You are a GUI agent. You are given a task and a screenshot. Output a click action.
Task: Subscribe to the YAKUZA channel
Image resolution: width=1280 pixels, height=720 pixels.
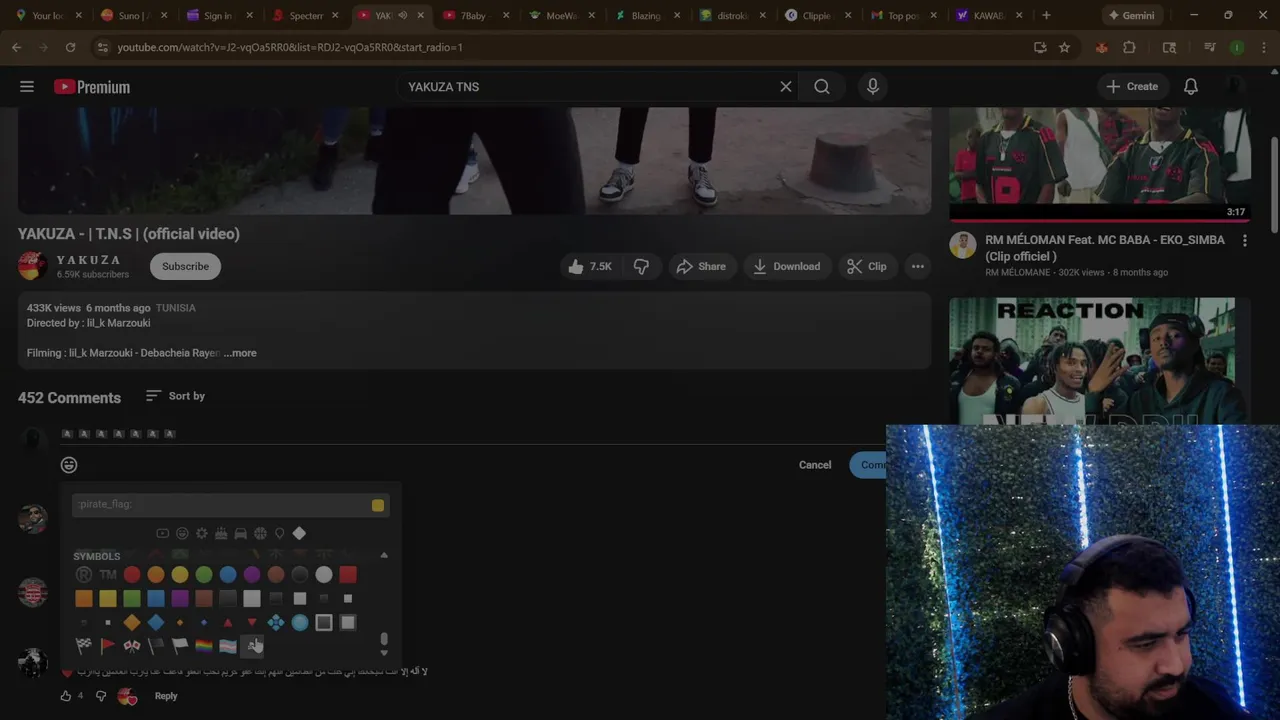pos(186,266)
